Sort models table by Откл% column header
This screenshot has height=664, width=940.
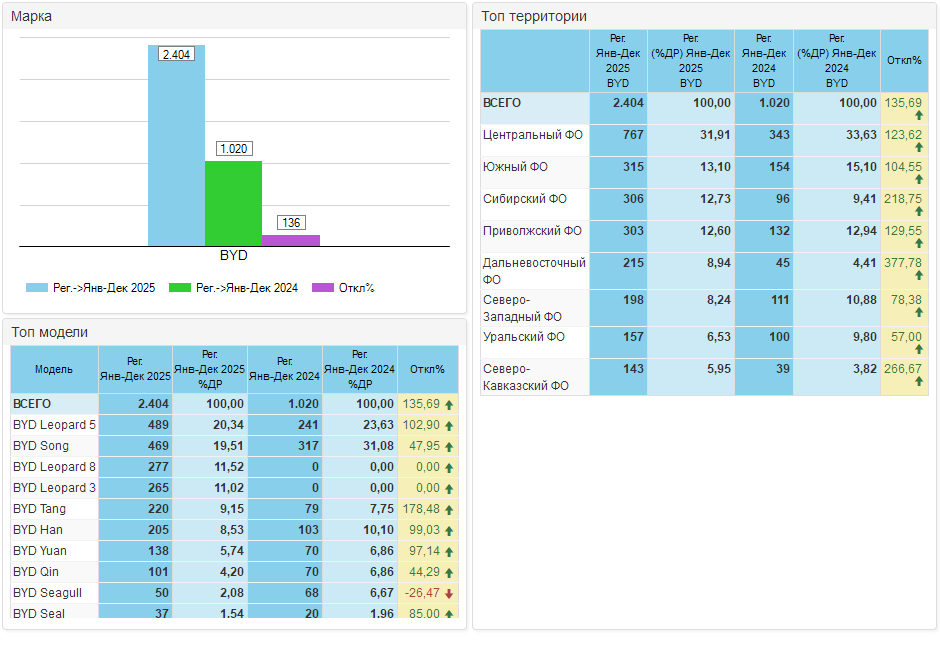click(x=427, y=369)
